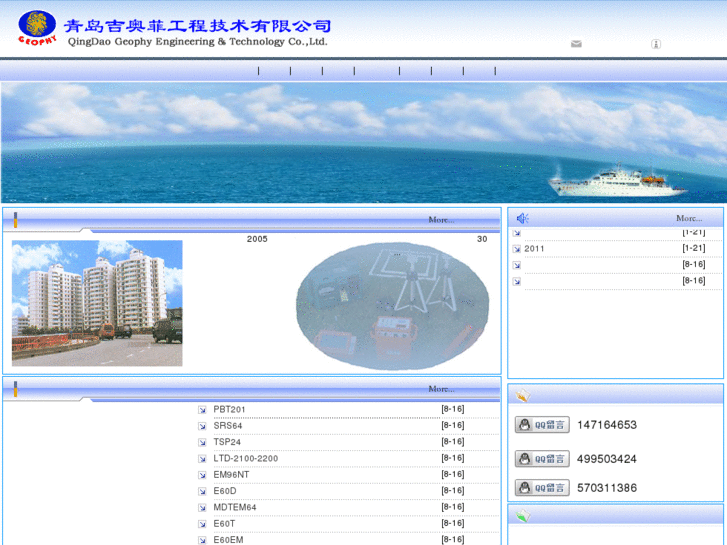Click QQ message button for 147164653
The height and width of the screenshot is (545, 727).
(542, 425)
